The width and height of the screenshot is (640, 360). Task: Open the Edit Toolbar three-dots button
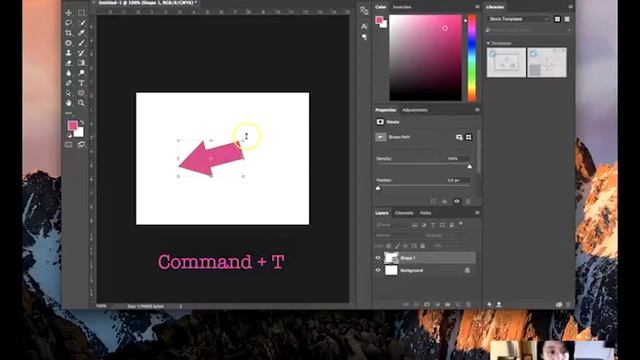point(69,113)
